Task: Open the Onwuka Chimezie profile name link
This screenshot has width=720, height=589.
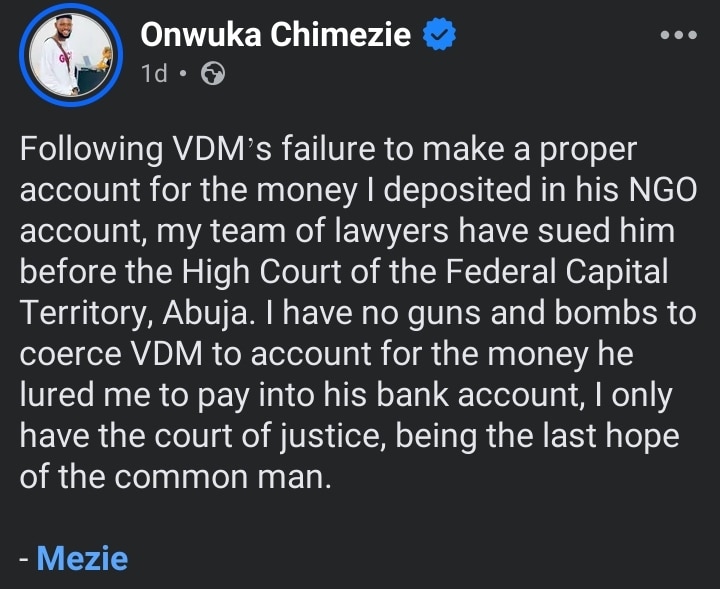Action: tap(276, 35)
